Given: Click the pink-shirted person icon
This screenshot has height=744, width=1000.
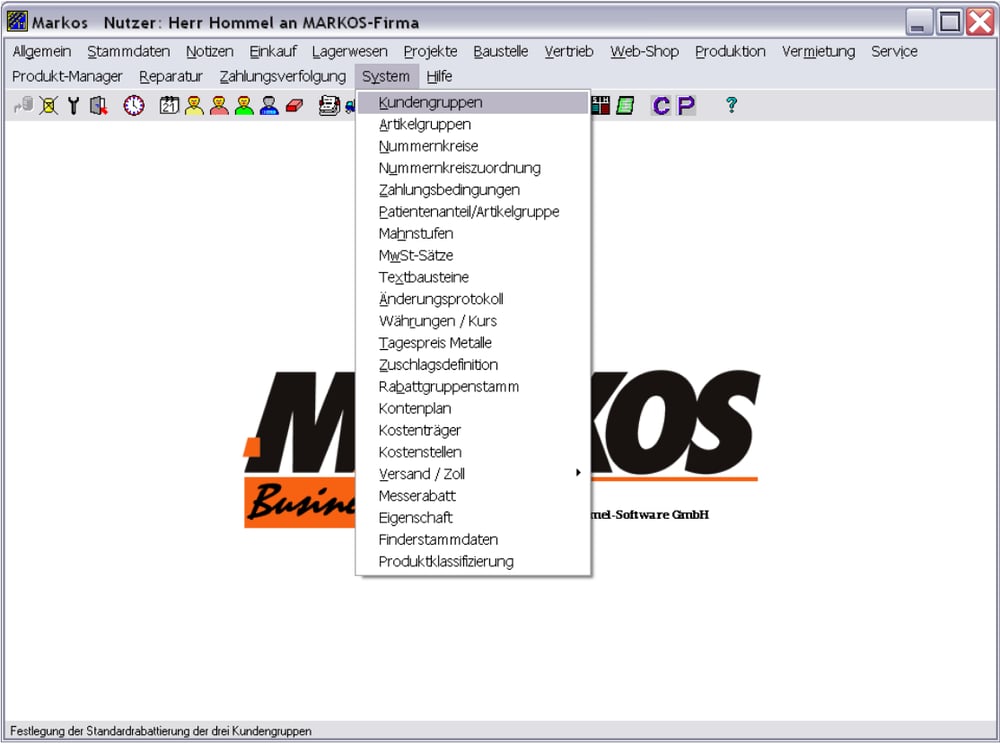Looking at the screenshot, I should [219, 105].
